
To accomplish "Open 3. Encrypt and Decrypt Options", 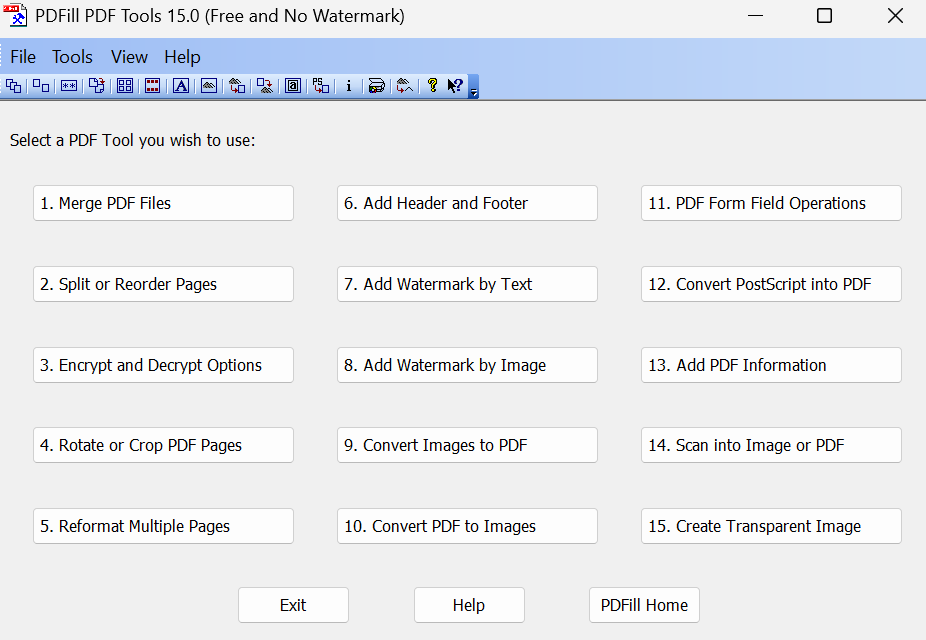I will click(164, 365).
